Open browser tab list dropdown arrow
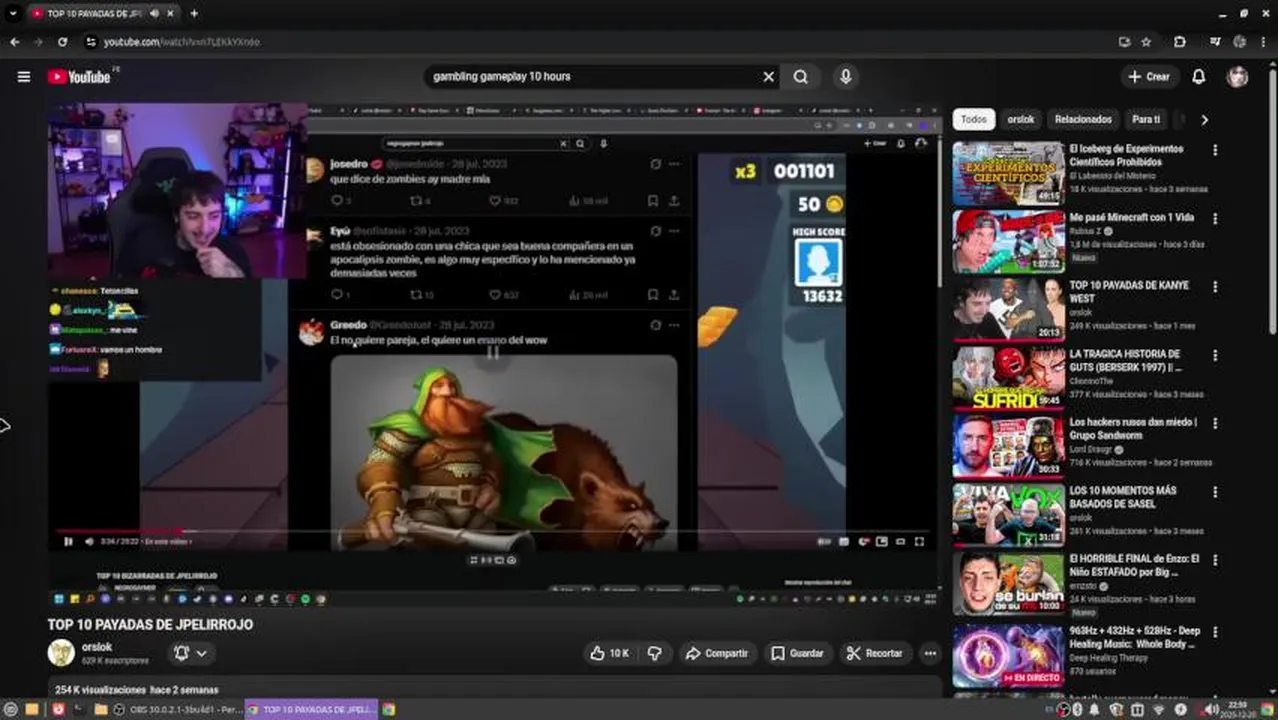The image size is (1278, 720). 12,14
